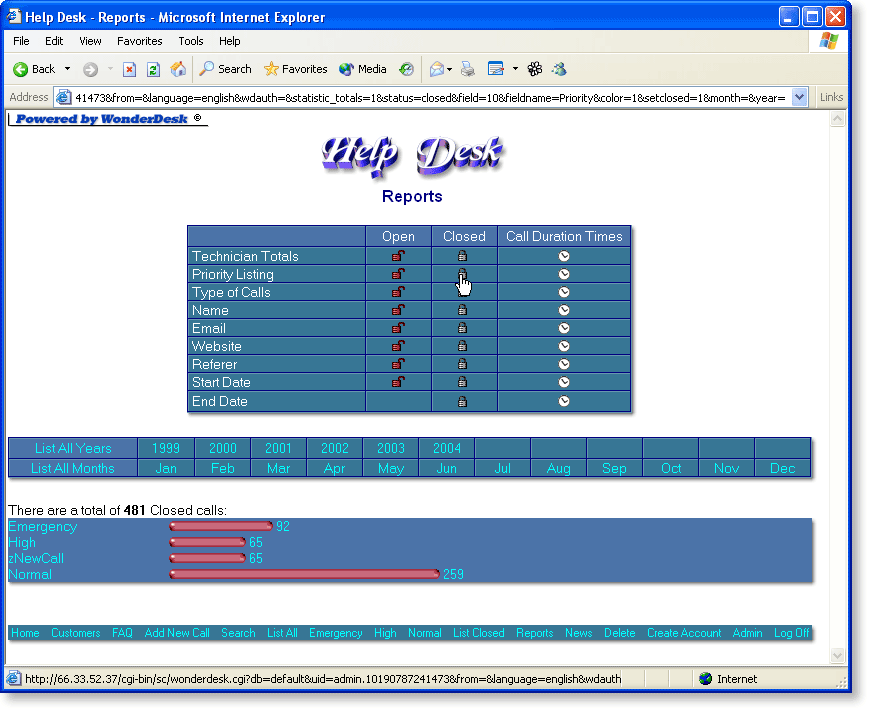Click the Emergency priority label link
872x713 pixels.
tap(43, 527)
